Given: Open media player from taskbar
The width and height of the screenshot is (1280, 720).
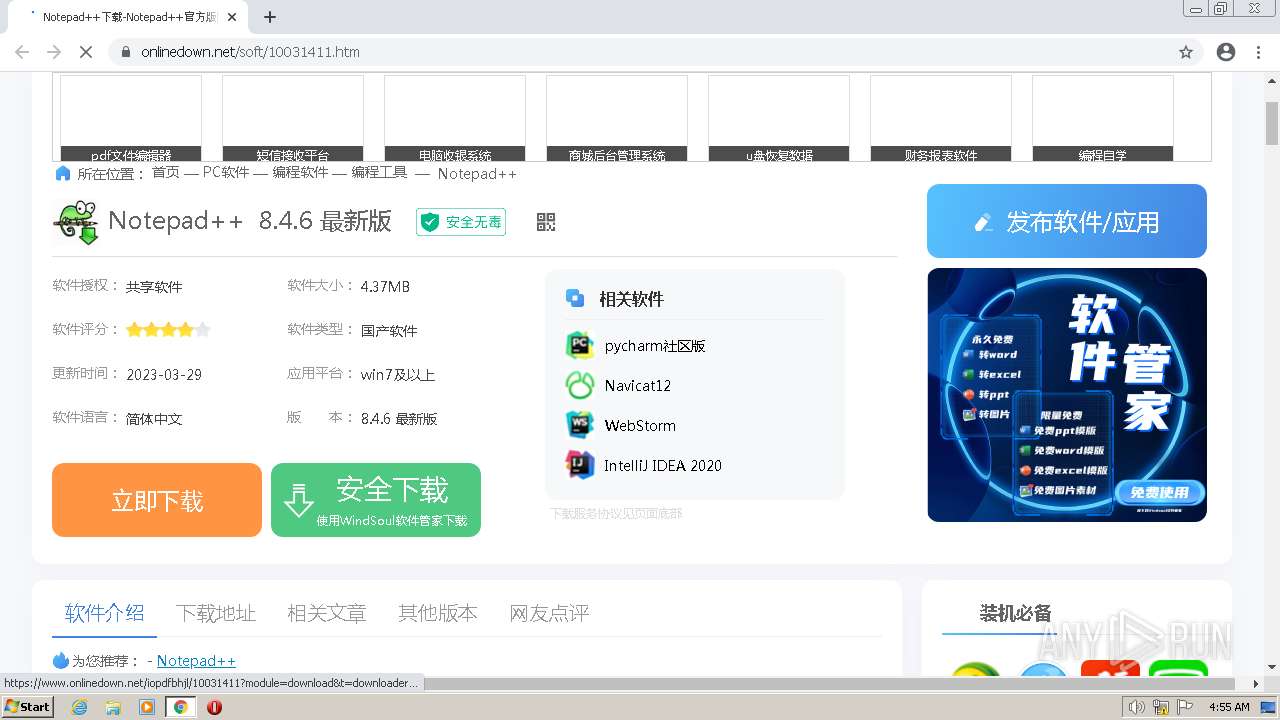Looking at the screenshot, I should click(147, 707).
